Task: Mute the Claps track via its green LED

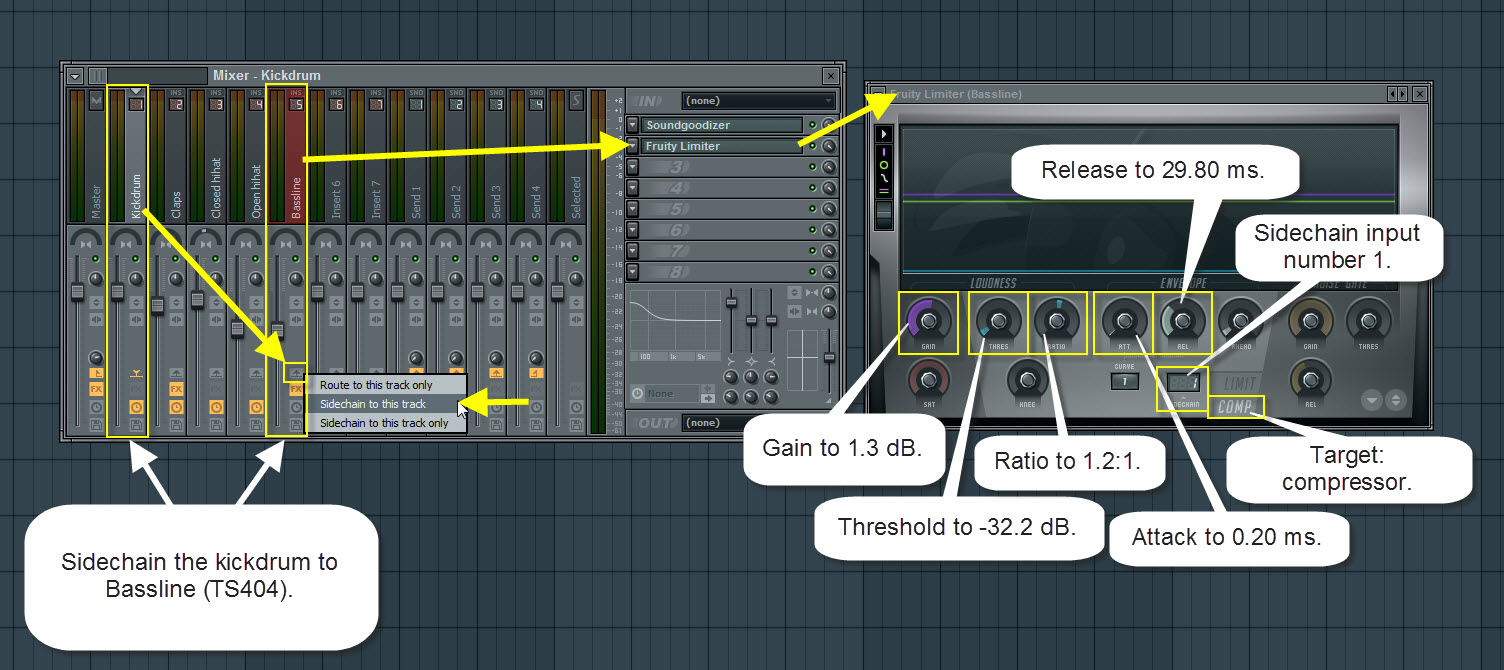Action: [176, 259]
